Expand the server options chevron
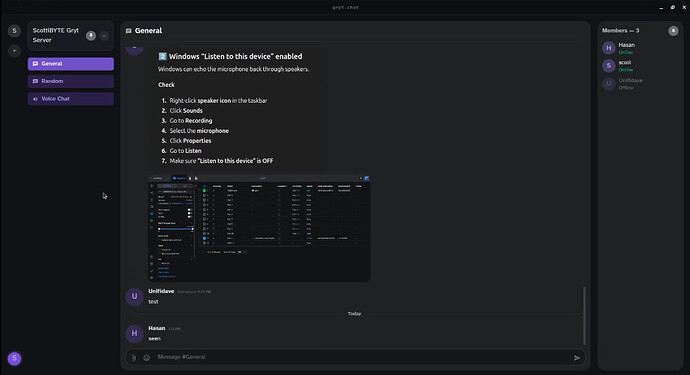The width and height of the screenshot is (690, 375). pyautogui.click(x=104, y=36)
